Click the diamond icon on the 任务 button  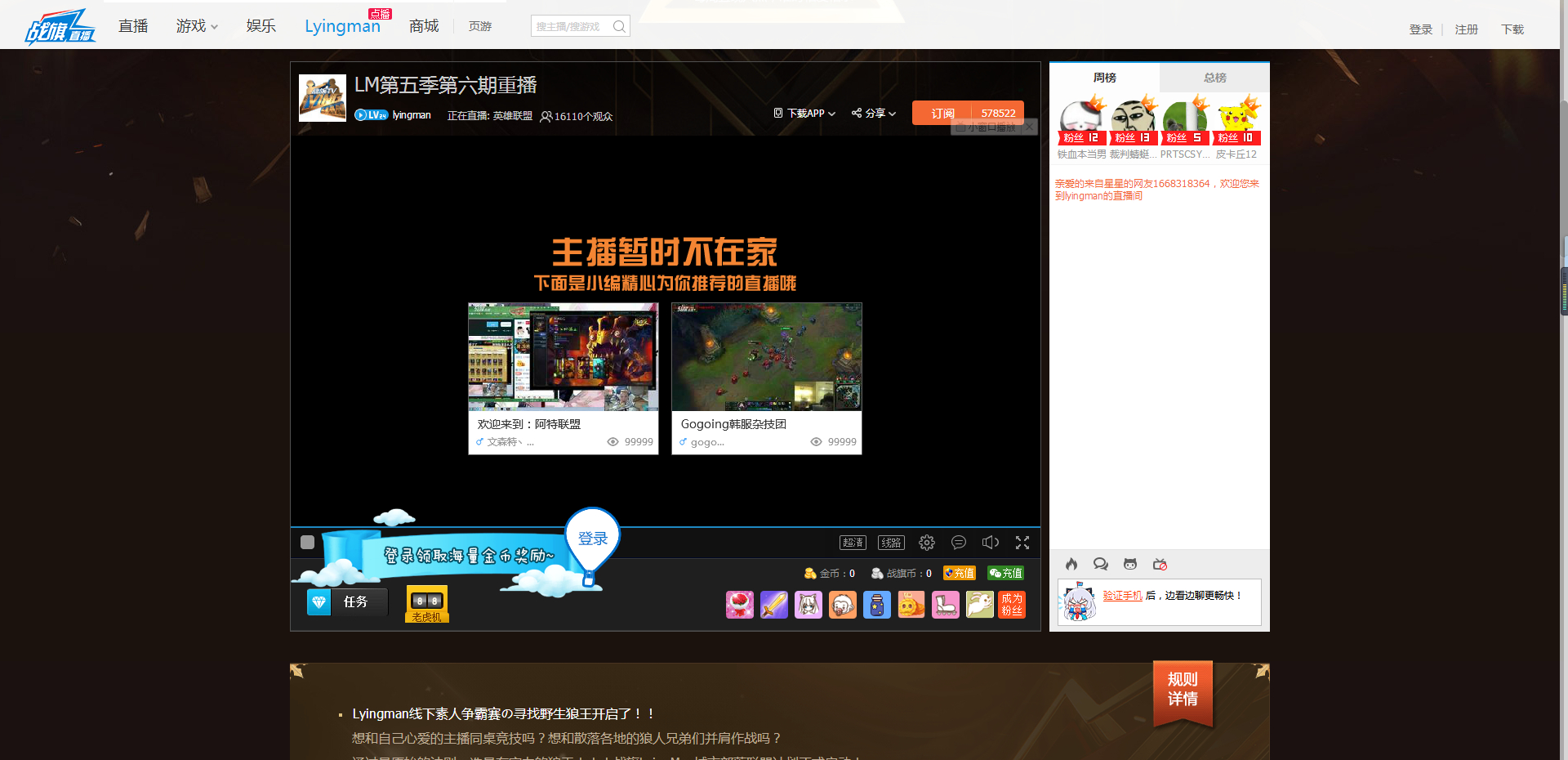click(x=319, y=602)
